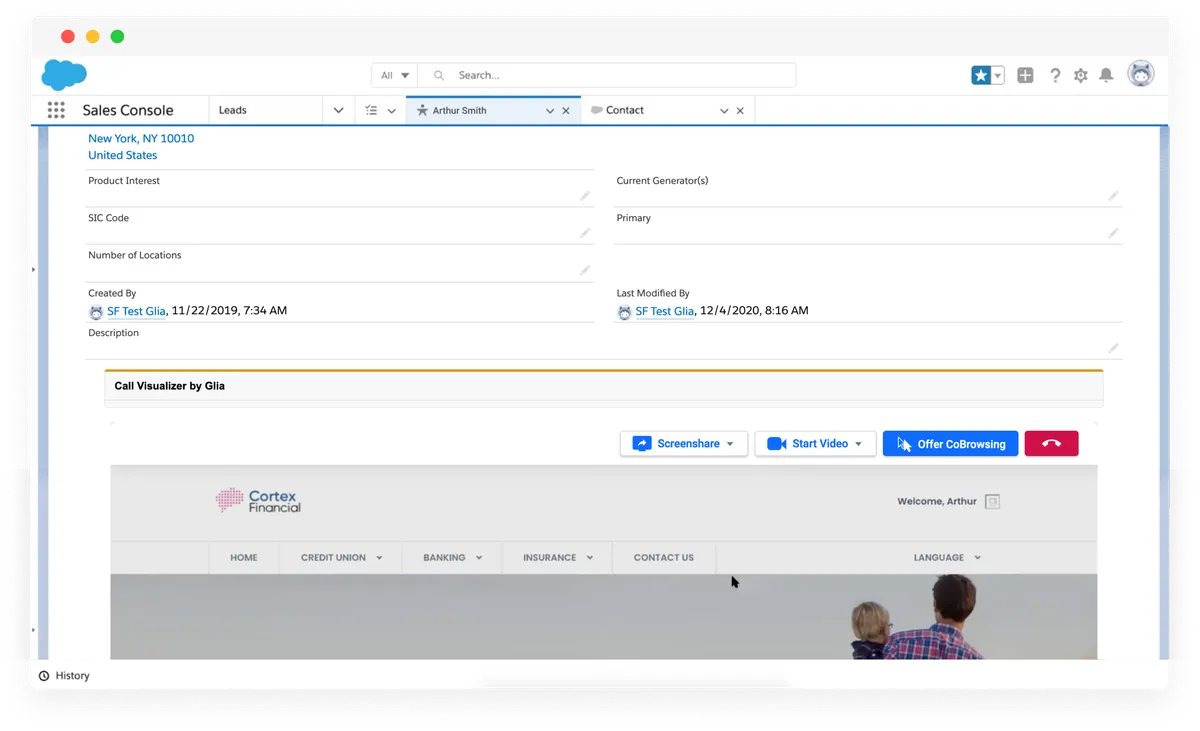
Task: Open the INSURANCE menu
Action: pos(557,558)
